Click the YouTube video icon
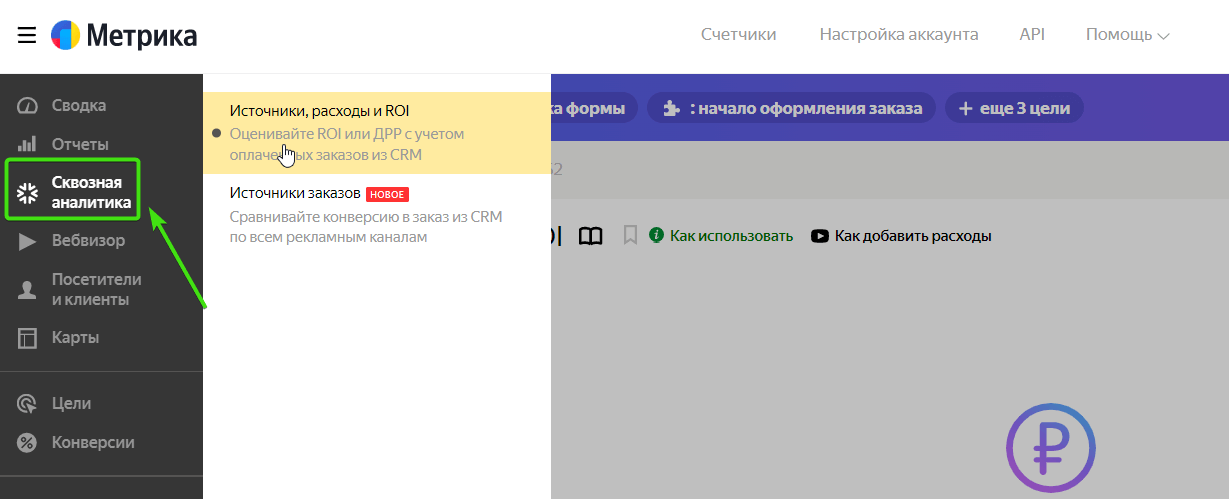This screenshot has height=499, width=1229. [x=819, y=236]
